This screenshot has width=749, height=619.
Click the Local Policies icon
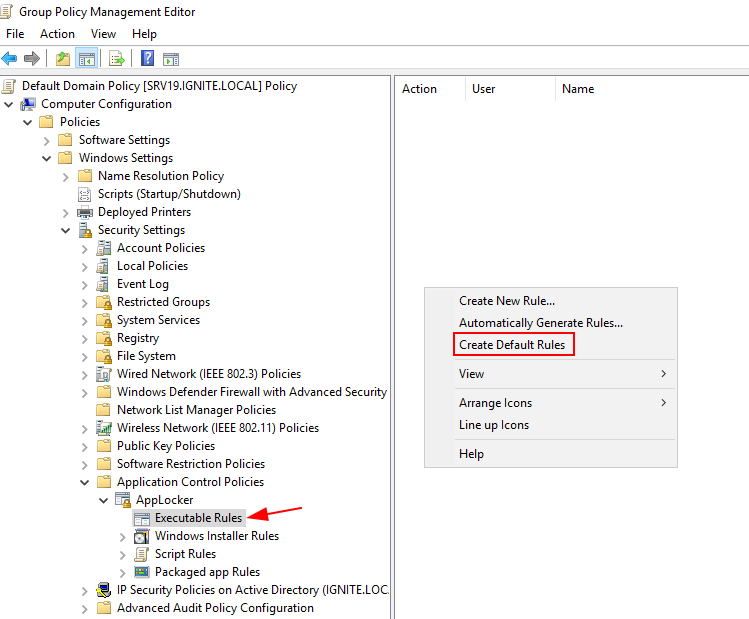103,266
